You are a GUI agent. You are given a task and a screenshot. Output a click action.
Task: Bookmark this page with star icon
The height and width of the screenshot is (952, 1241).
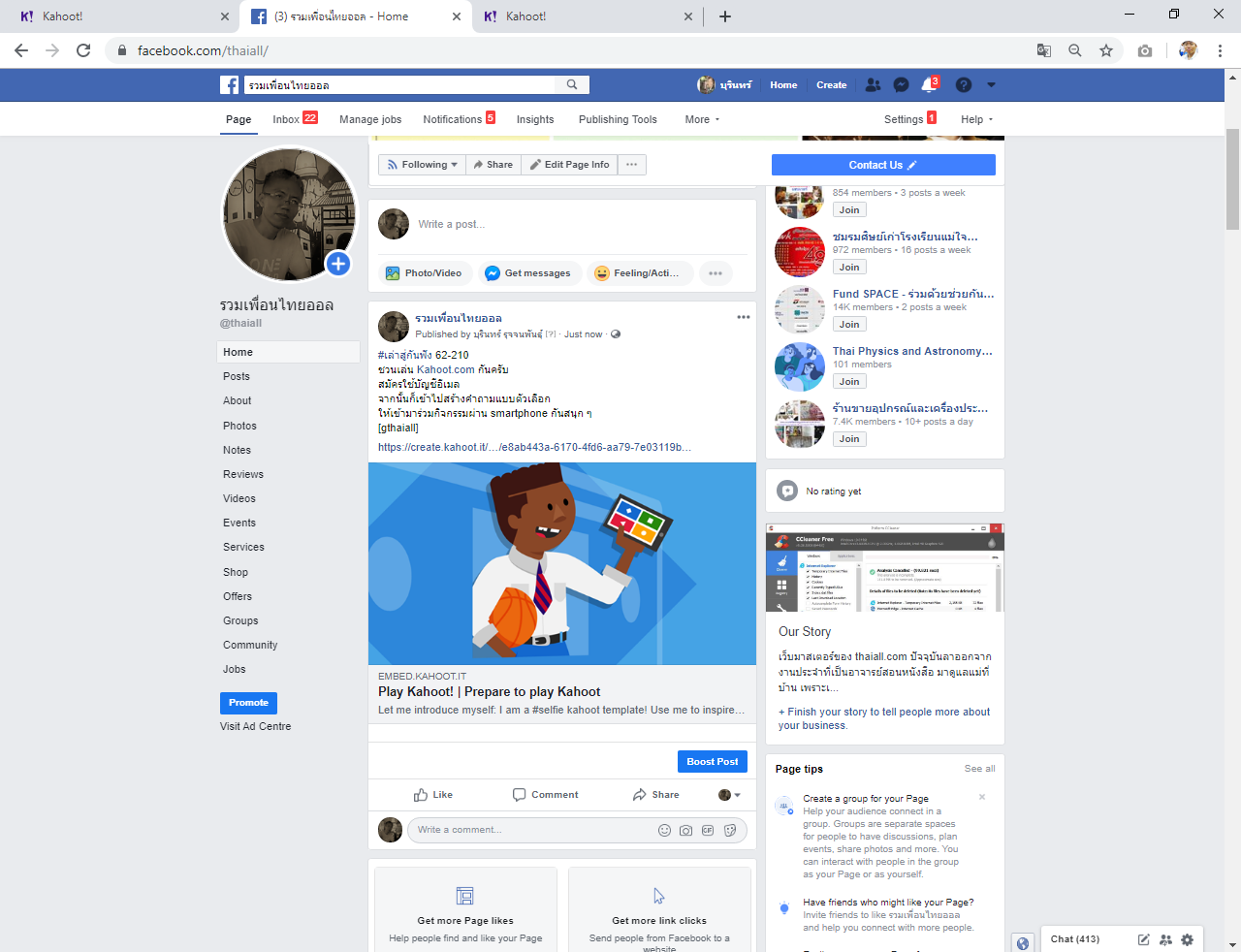(x=1106, y=50)
